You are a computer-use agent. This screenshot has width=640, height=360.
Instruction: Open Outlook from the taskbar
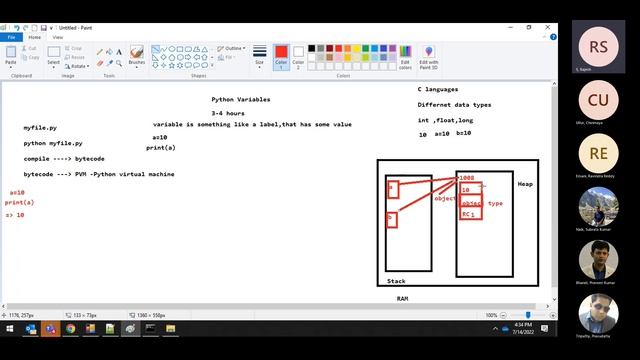(x=31, y=329)
